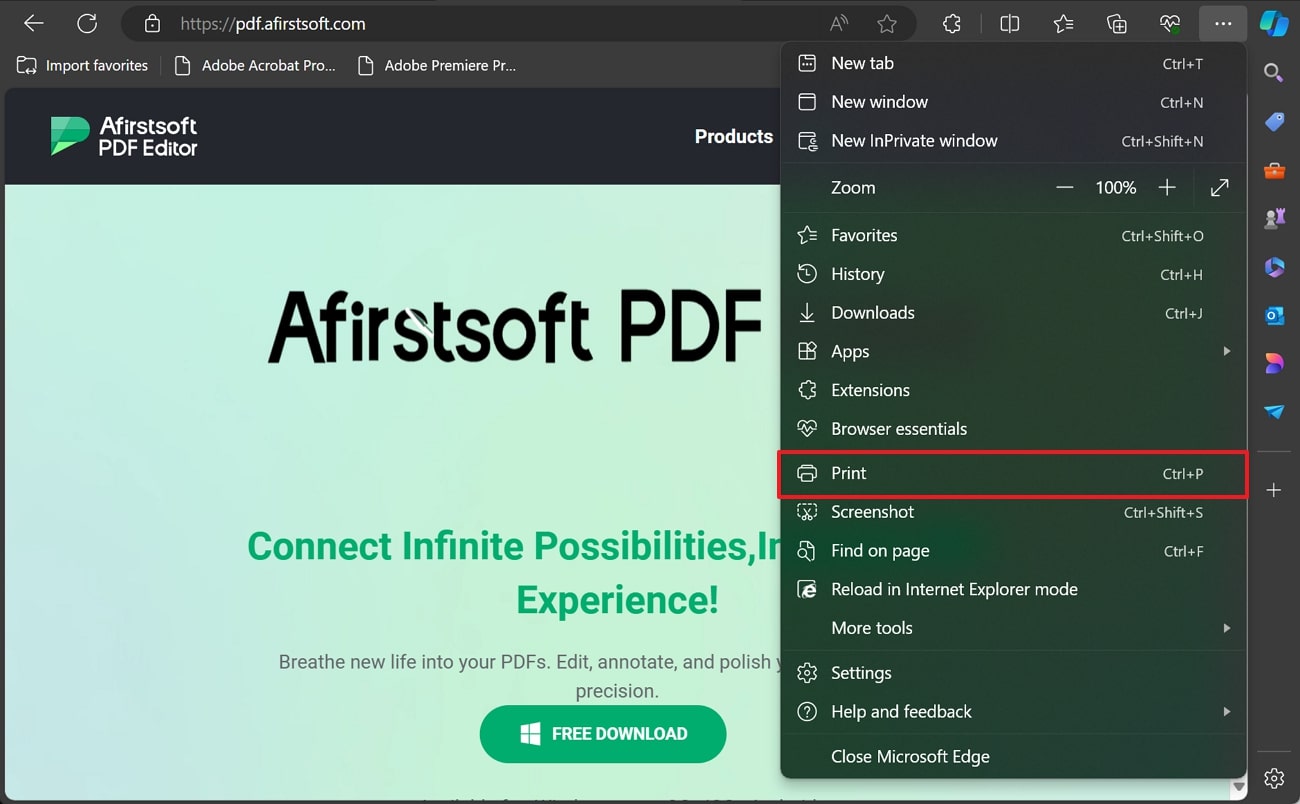Open History from the menu

[x=1013, y=274]
